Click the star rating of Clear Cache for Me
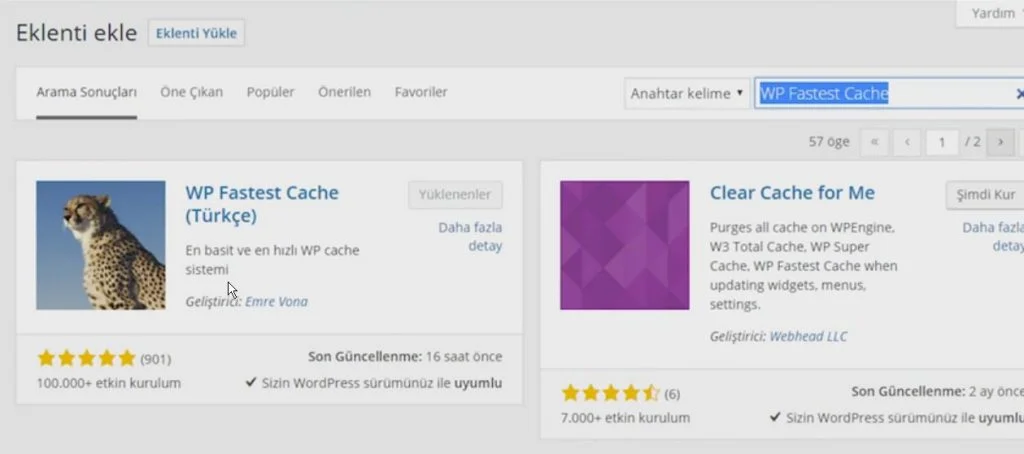The width and height of the screenshot is (1024, 454). pyautogui.click(x=610, y=392)
